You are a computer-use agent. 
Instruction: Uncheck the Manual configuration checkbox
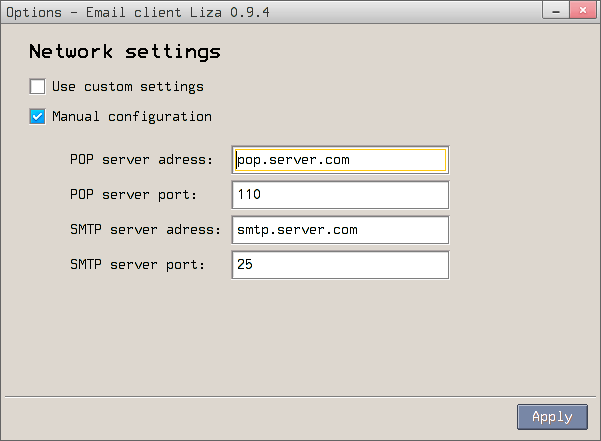coord(37,117)
